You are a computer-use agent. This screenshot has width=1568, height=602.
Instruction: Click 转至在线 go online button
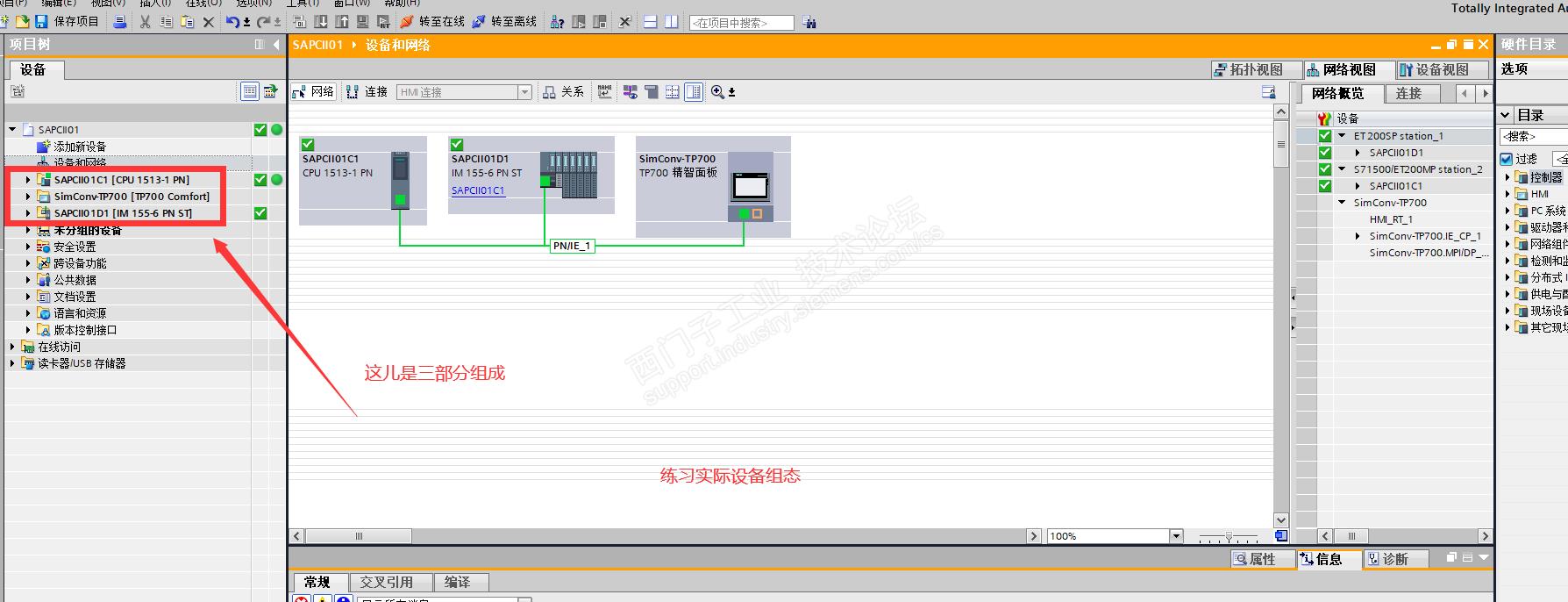tap(433, 22)
